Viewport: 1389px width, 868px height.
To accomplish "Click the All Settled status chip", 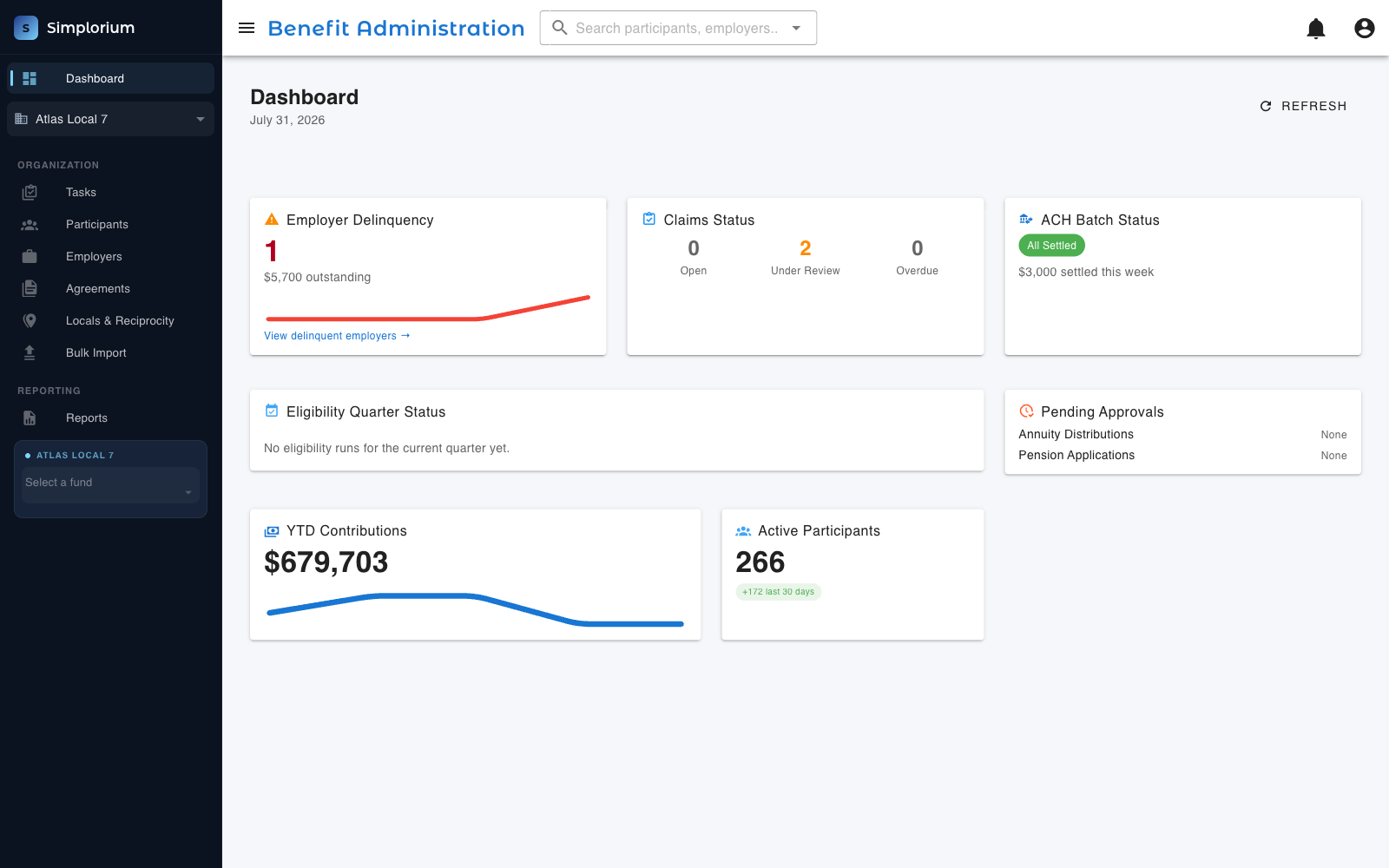I will tap(1051, 246).
